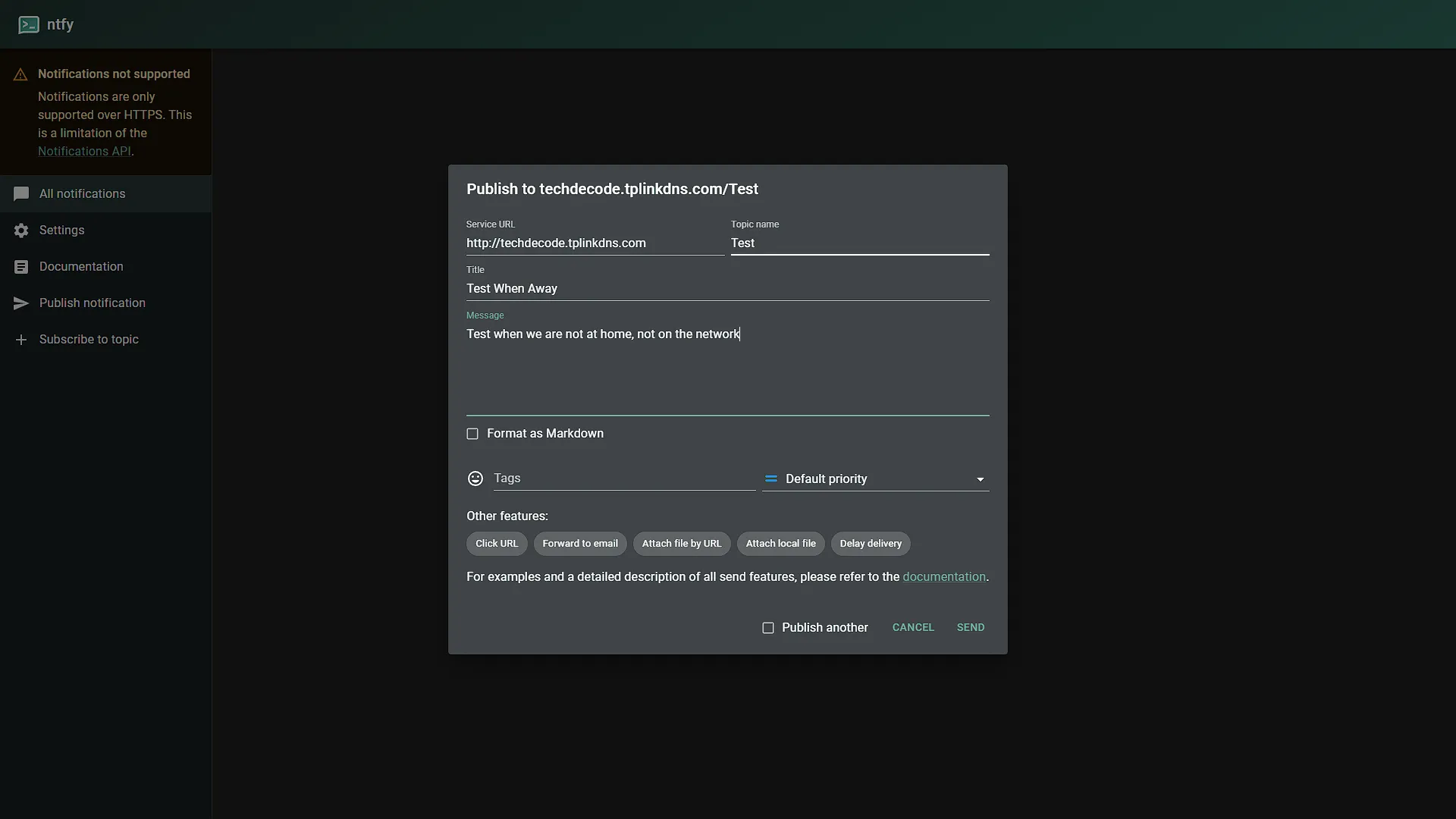The width and height of the screenshot is (1456, 819).
Task: Click the plus icon beside Subscribe to topic
Action: [21, 340]
